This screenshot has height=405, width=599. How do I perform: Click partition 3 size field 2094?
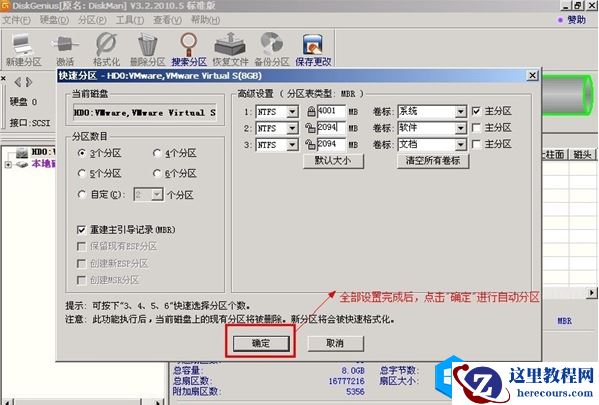click(331, 144)
